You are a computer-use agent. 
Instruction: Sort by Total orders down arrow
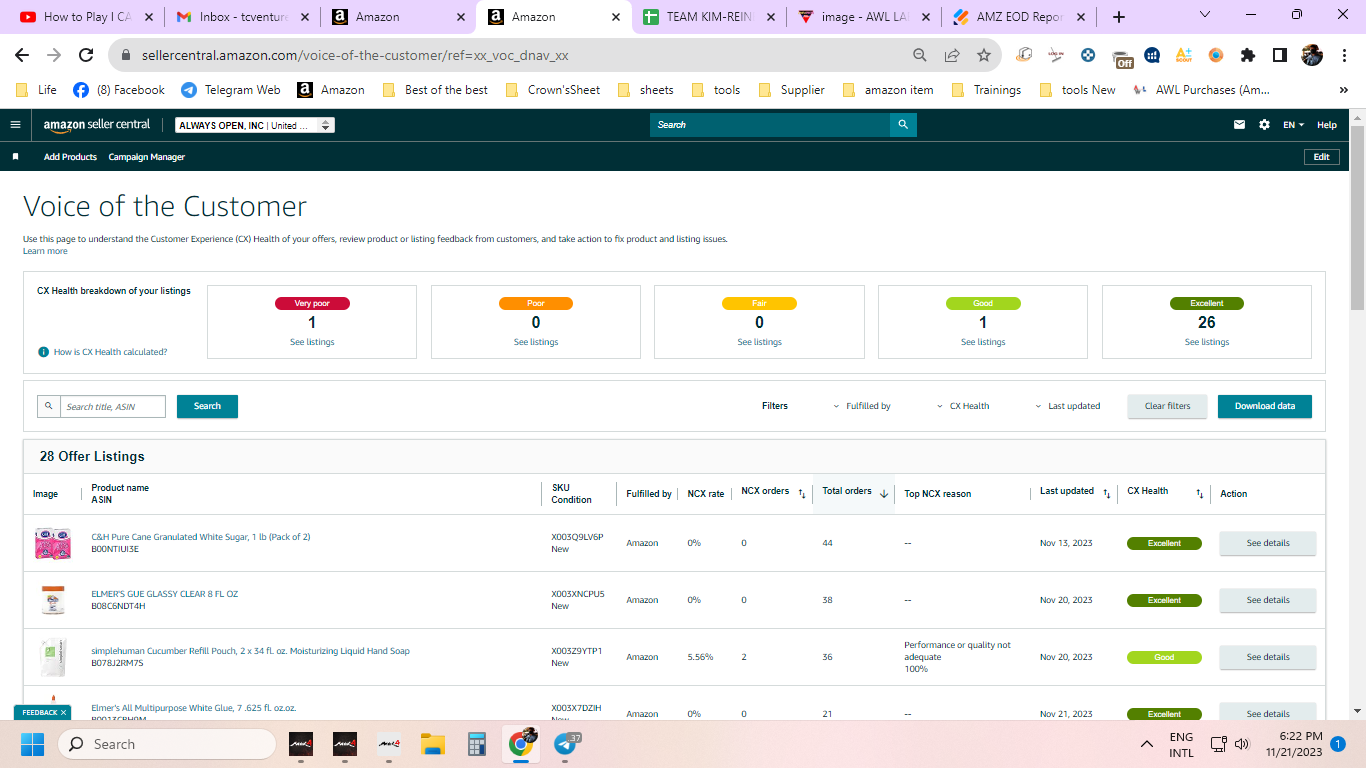coord(884,493)
